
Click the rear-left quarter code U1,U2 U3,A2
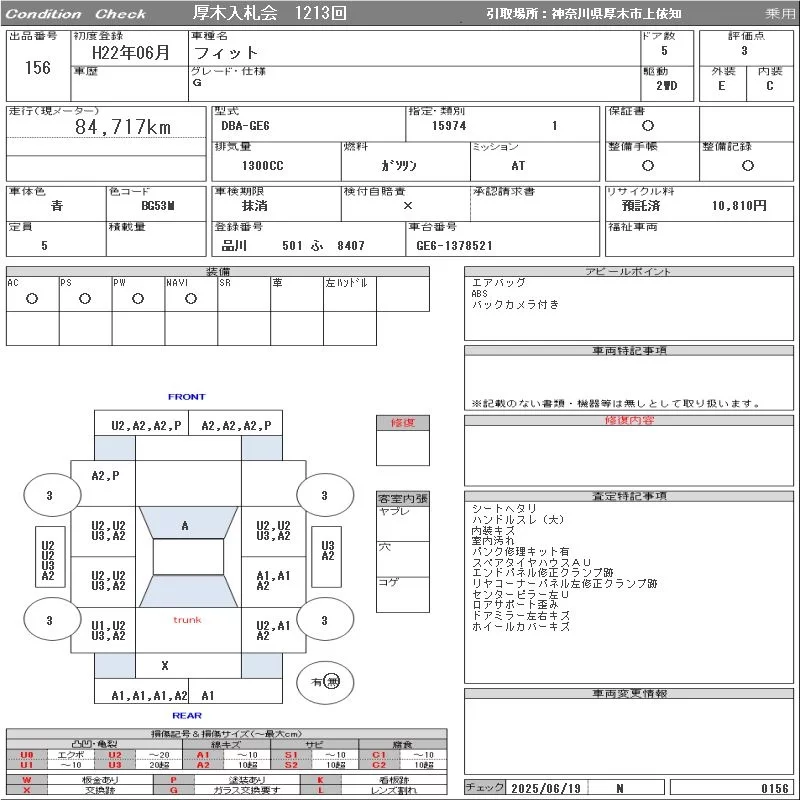point(108,631)
